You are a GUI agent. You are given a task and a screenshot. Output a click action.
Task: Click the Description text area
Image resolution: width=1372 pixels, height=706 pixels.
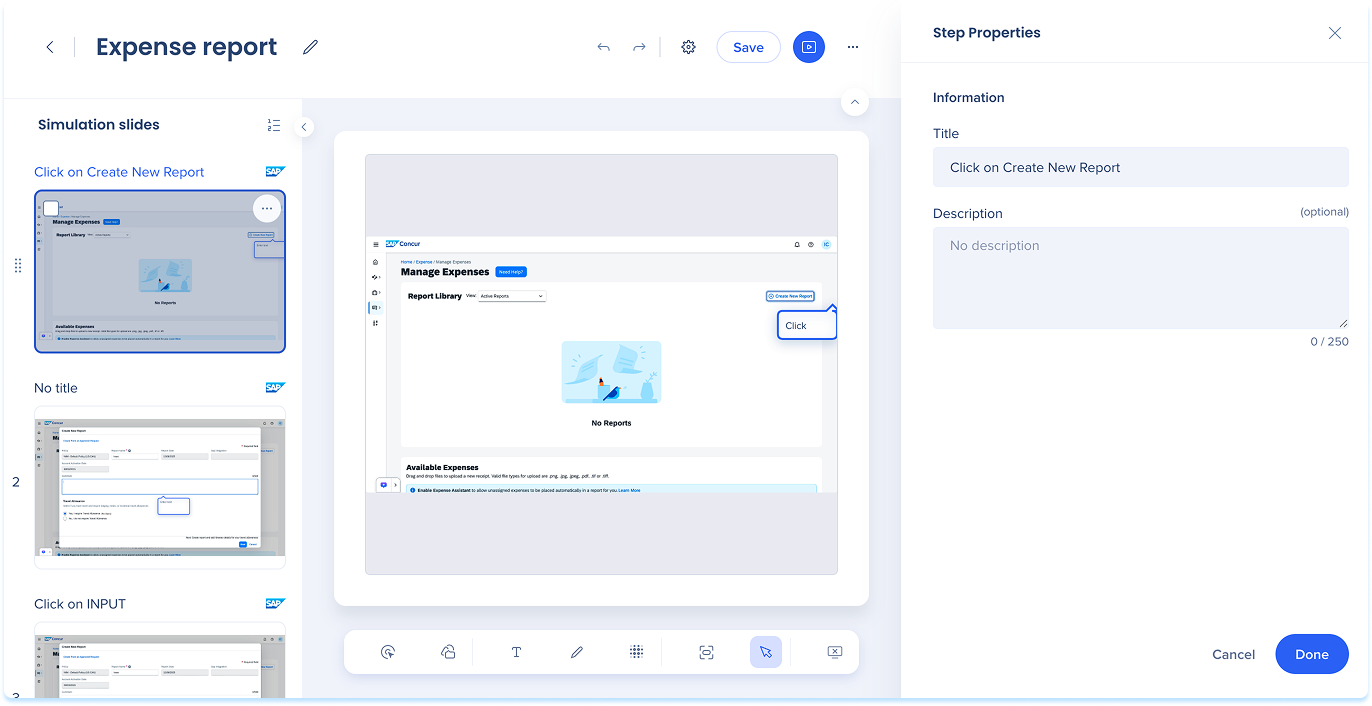click(1140, 278)
